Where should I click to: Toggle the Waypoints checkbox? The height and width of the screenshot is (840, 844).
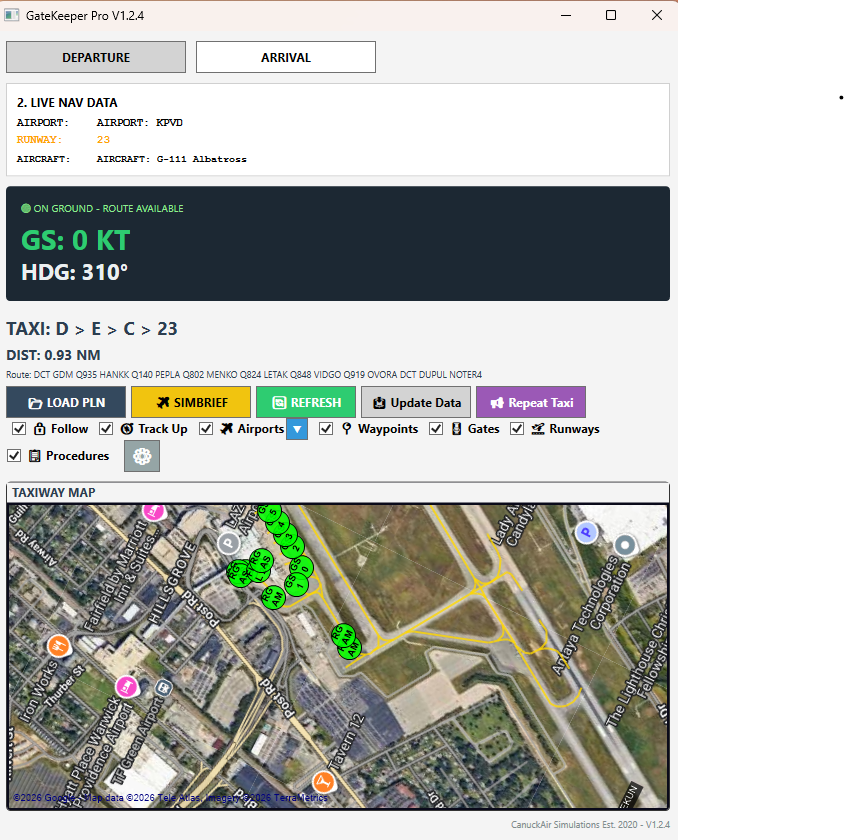[326, 429]
